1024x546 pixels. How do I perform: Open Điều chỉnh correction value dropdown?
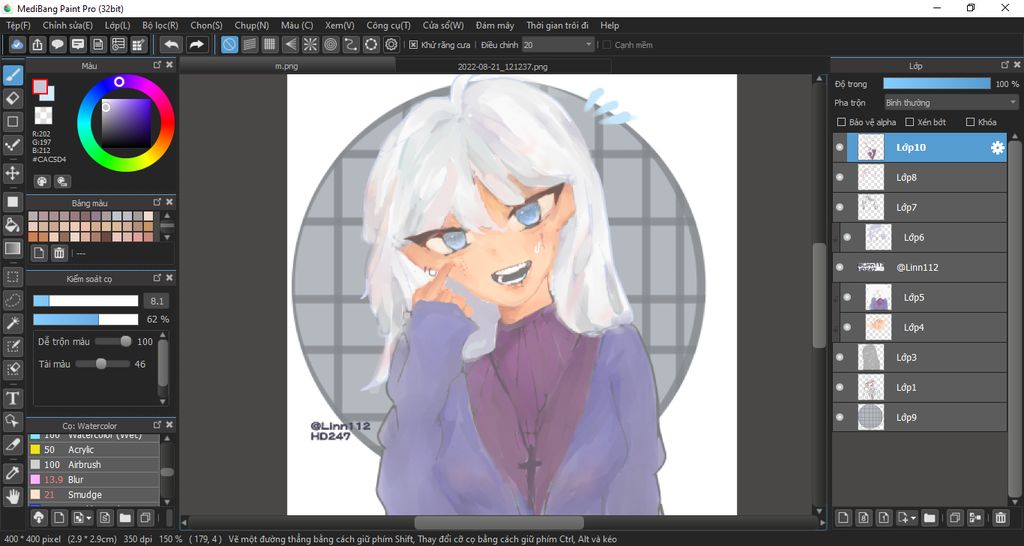tap(558, 45)
